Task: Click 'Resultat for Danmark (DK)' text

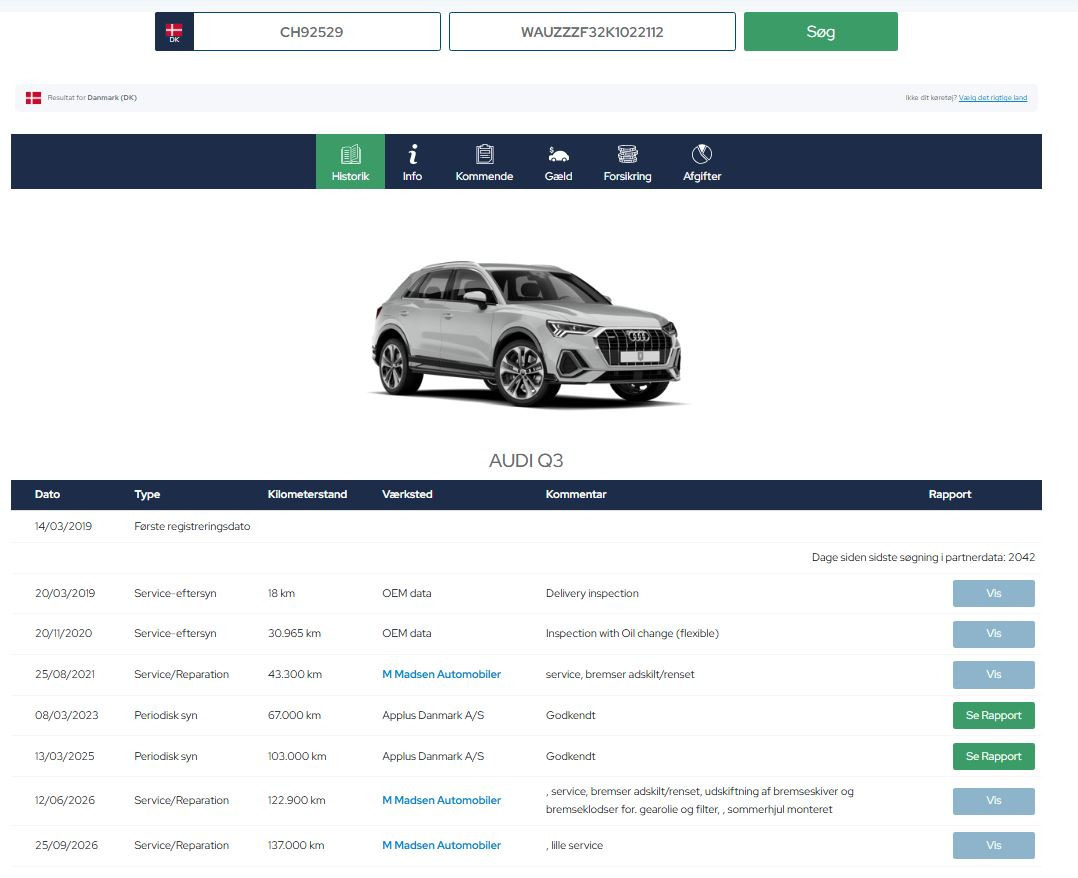Action: point(92,98)
